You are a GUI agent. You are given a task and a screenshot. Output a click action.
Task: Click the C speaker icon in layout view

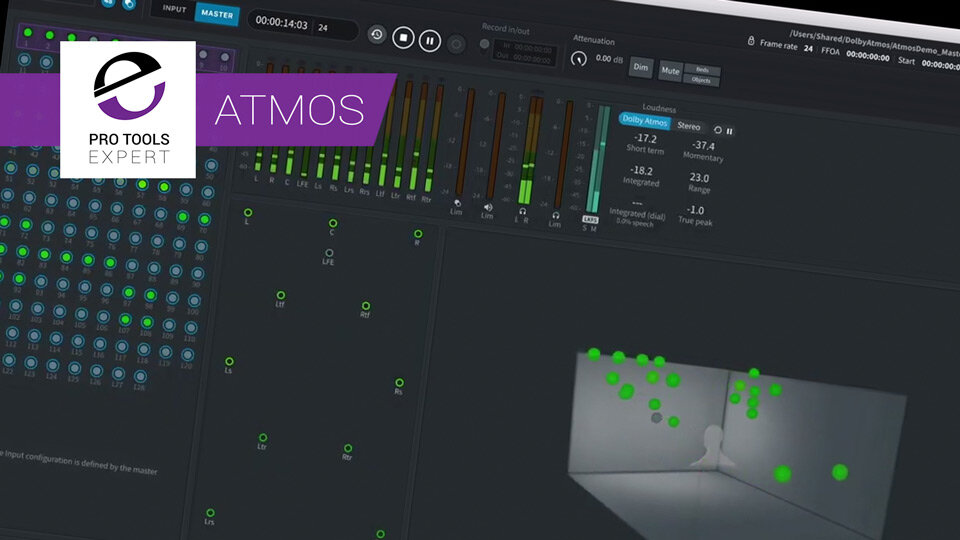click(332, 223)
